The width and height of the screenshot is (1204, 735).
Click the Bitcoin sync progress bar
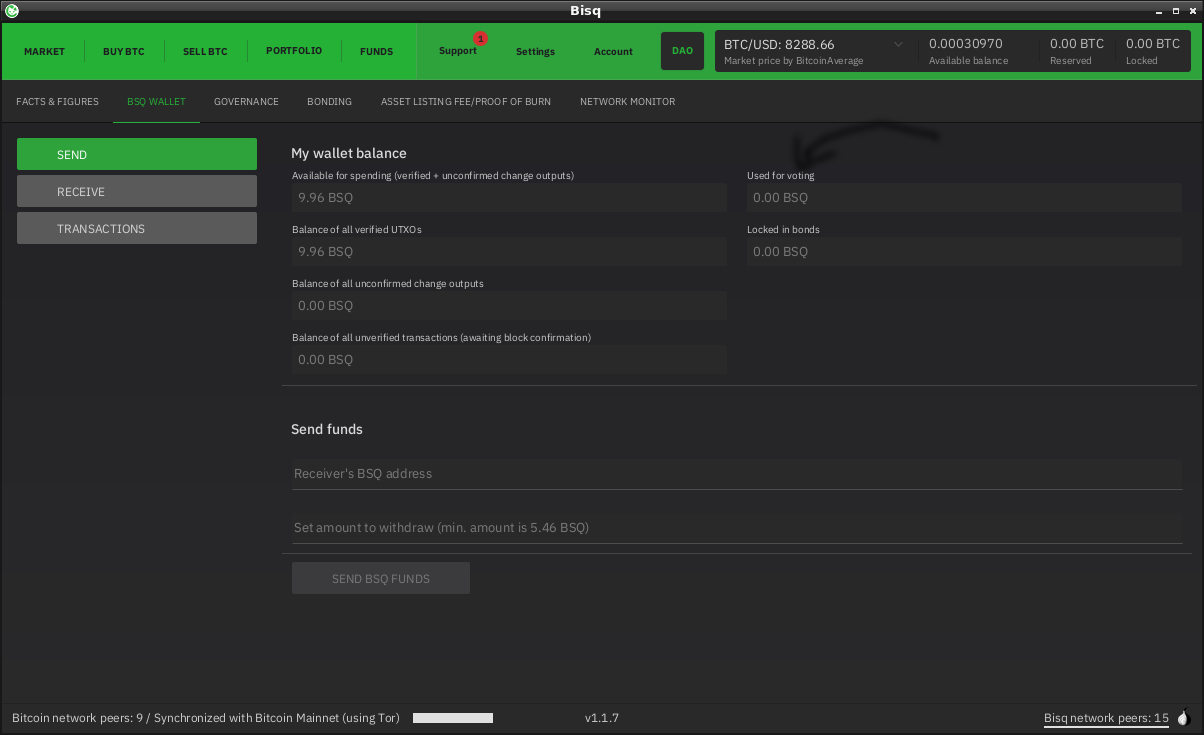pos(453,718)
